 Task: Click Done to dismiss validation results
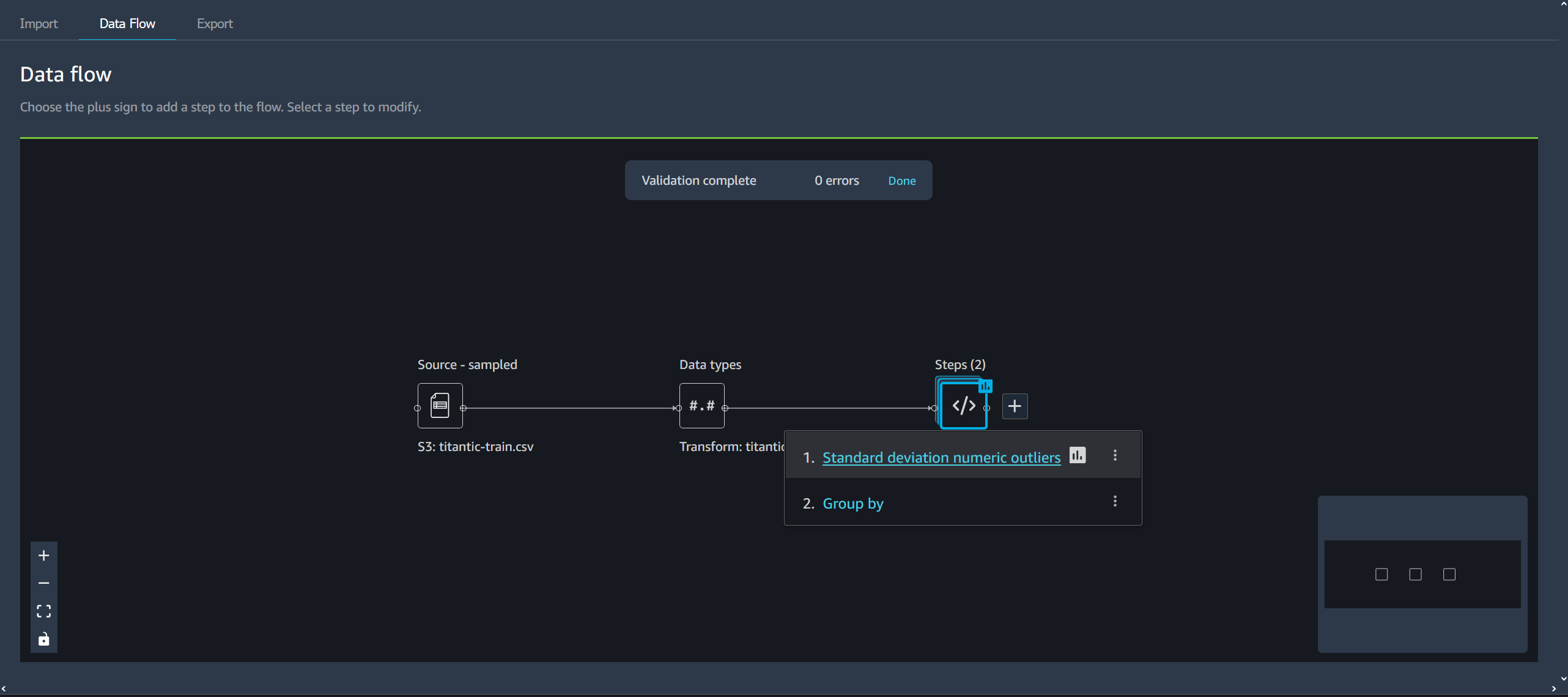click(901, 180)
